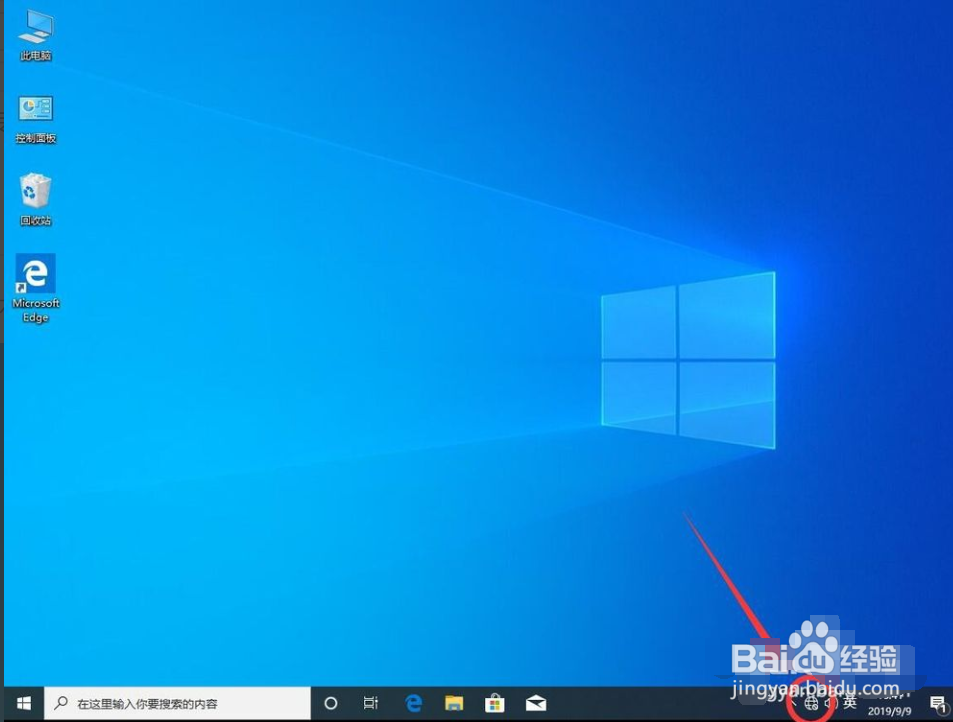Launch the Microsoft Store app
Viewport: 953px width, 722px height.
click(494, 703)
